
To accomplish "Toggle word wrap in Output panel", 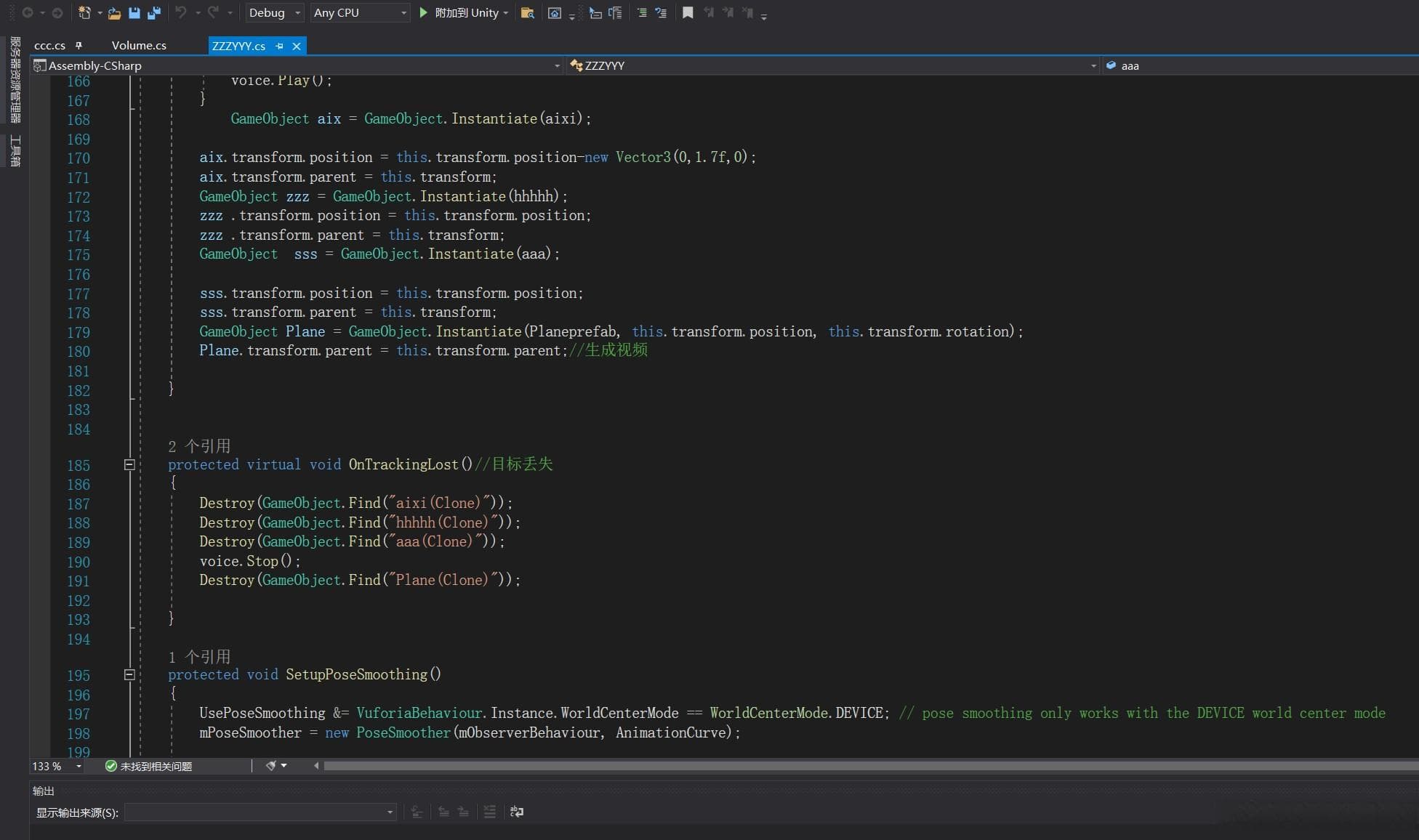I will (517, 812).
